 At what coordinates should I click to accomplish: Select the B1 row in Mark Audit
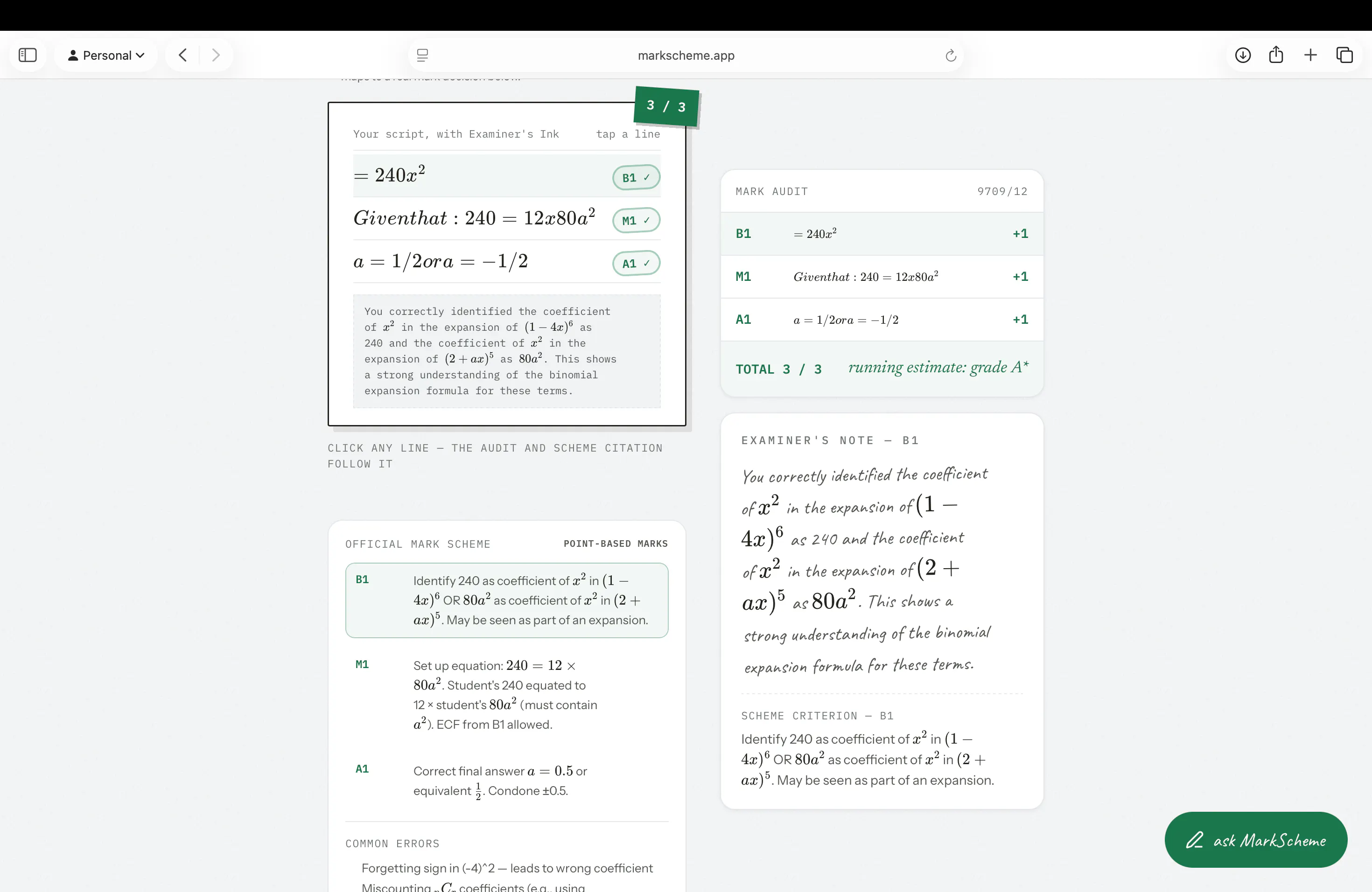pos(882,234)
